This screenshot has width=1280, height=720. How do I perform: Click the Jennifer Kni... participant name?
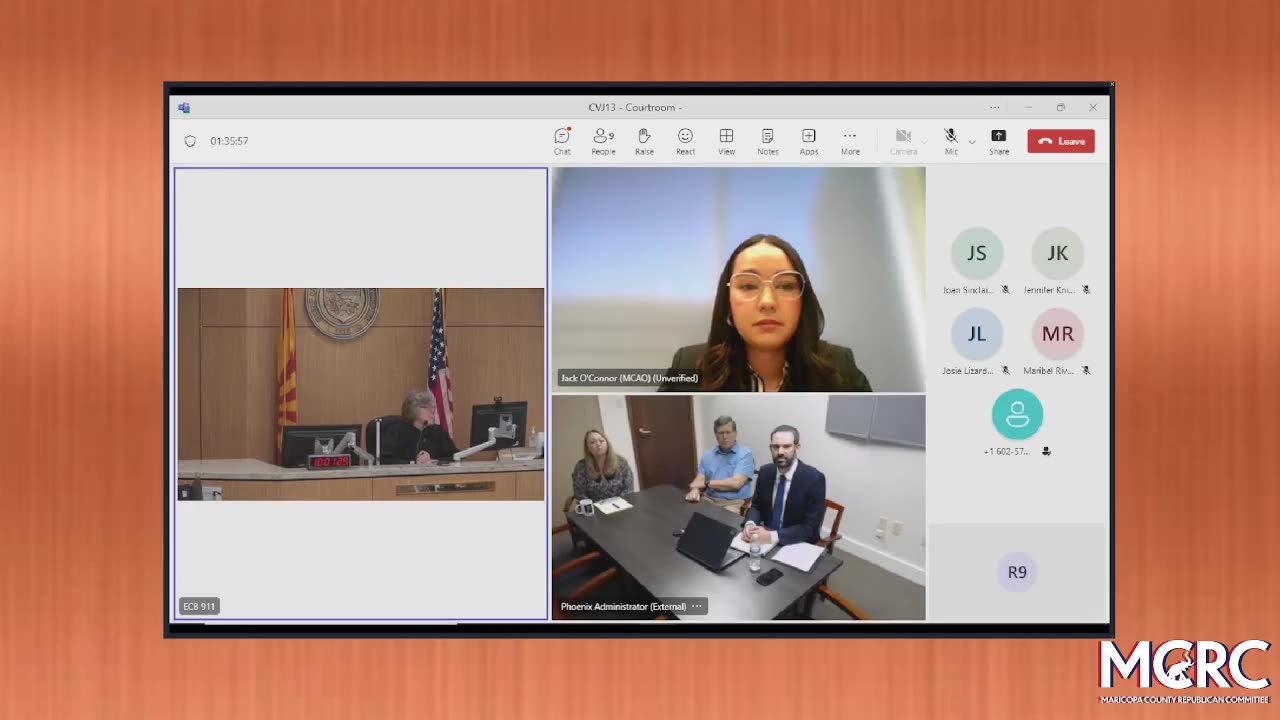click(x=1049, y=290)
